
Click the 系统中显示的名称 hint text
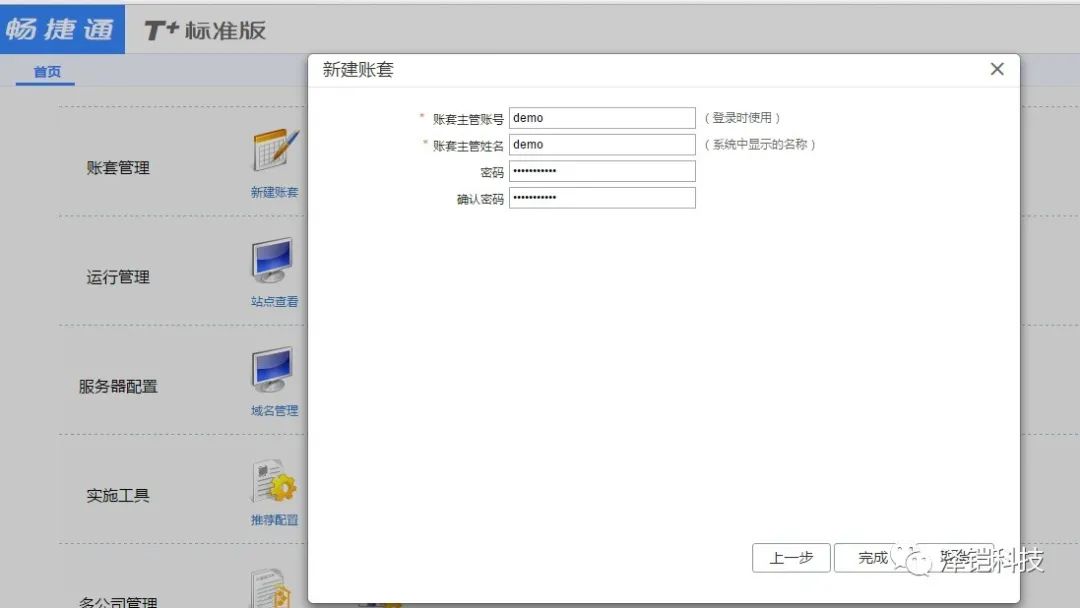[760, 145]
